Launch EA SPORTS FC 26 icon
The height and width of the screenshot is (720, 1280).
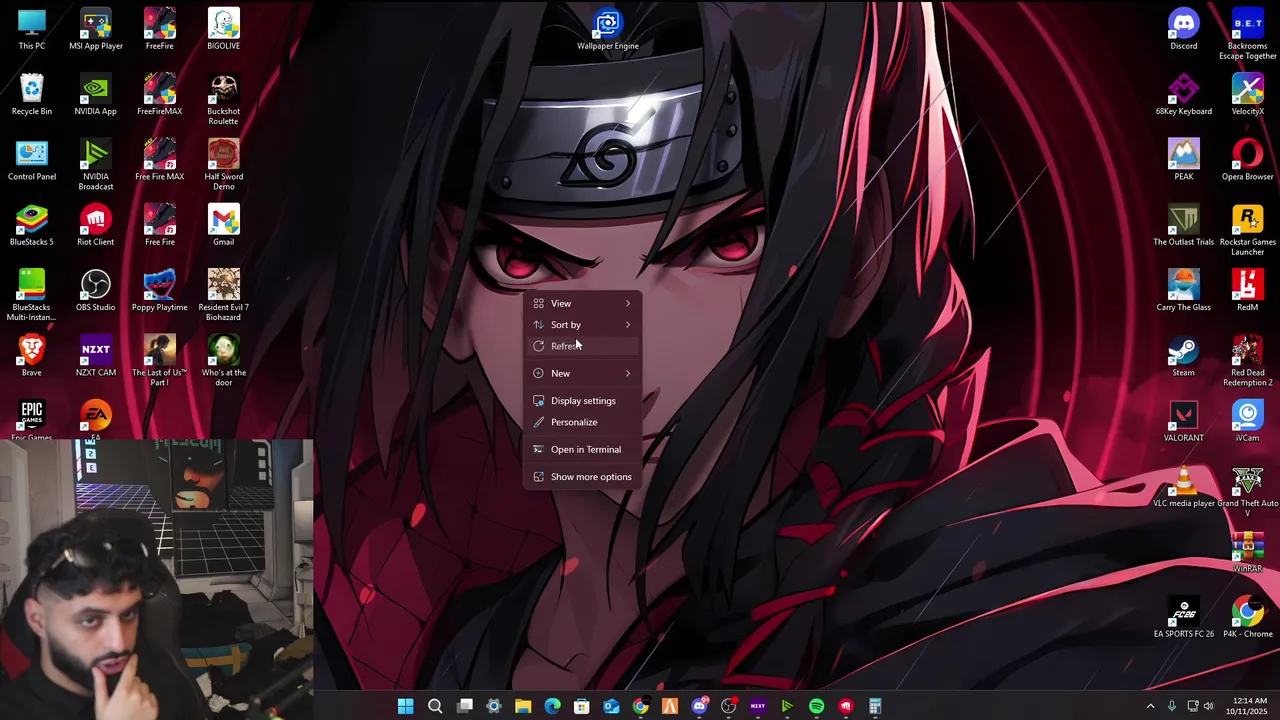point(1184,617)
